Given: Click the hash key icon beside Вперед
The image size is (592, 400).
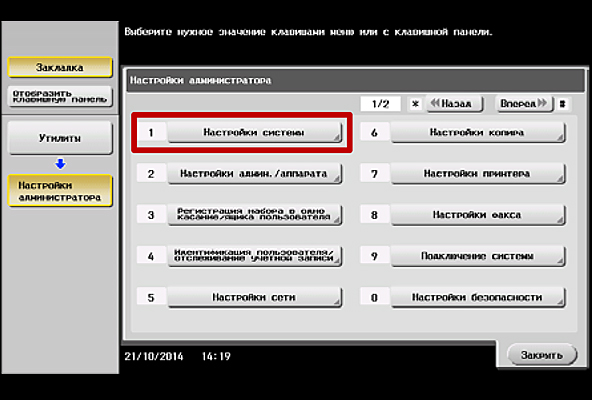Looking at the screenshot, I should tap(563, 104).
